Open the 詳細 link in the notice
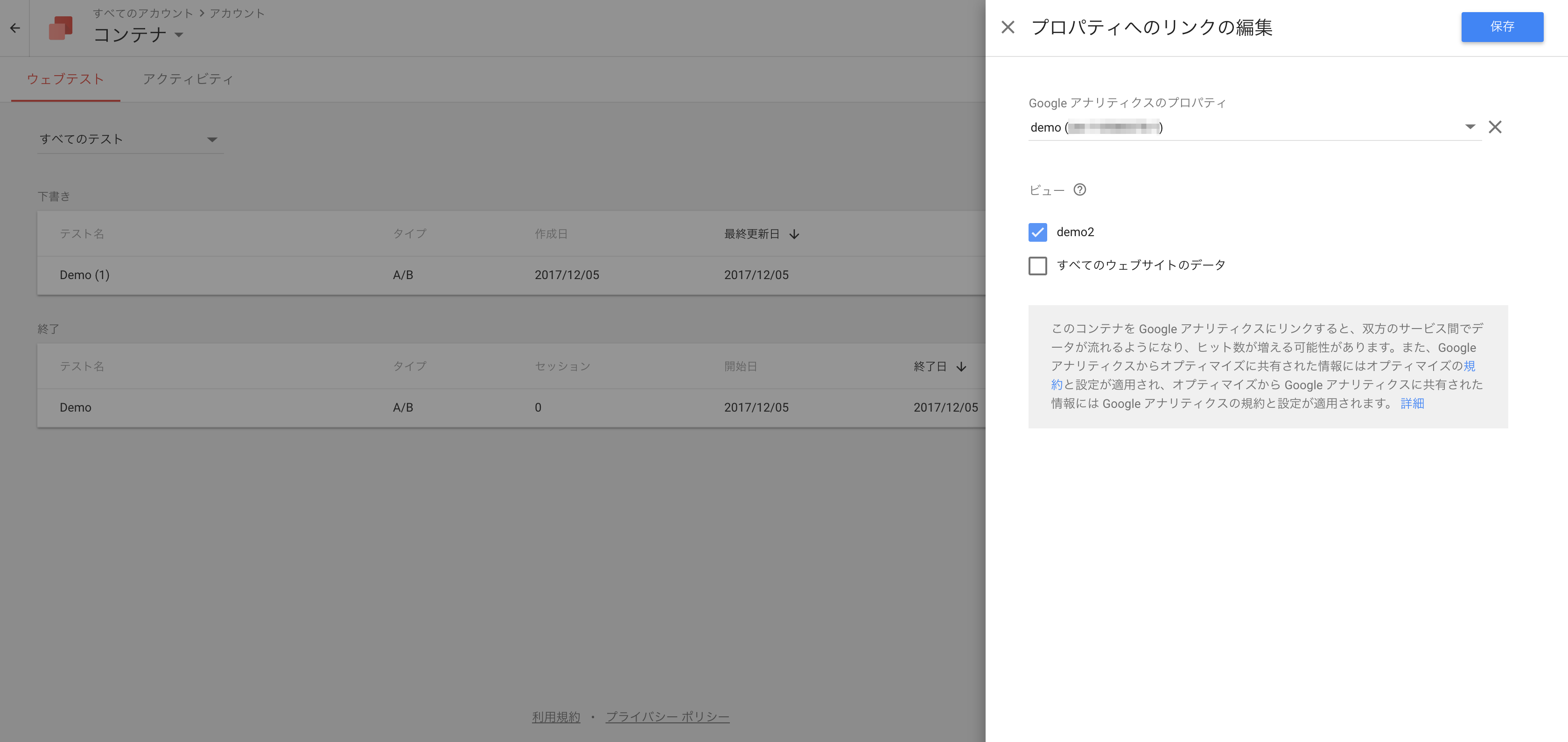 click(1412, 404)
